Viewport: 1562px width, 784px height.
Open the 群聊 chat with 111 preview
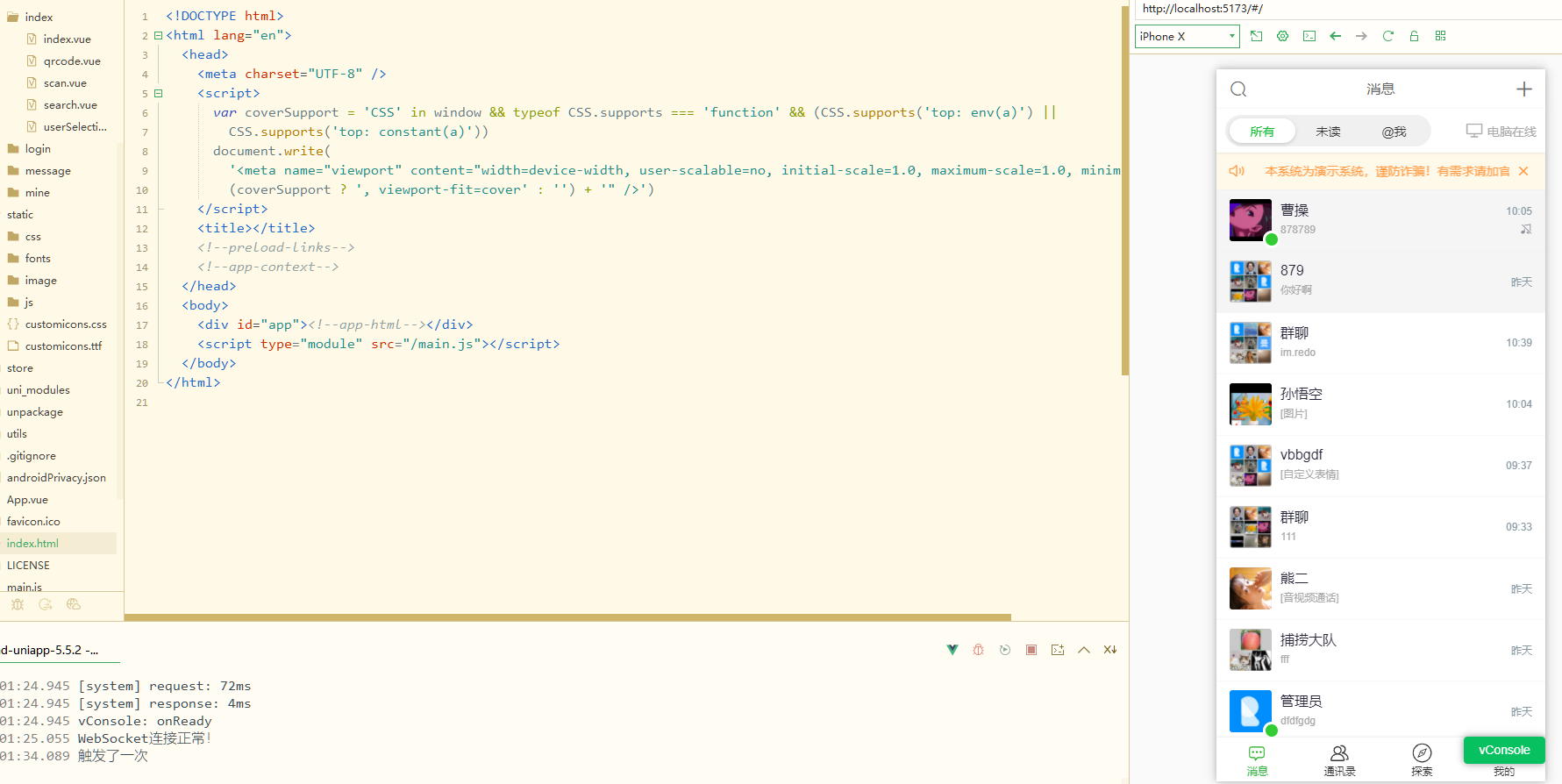tap(1380, 527)
